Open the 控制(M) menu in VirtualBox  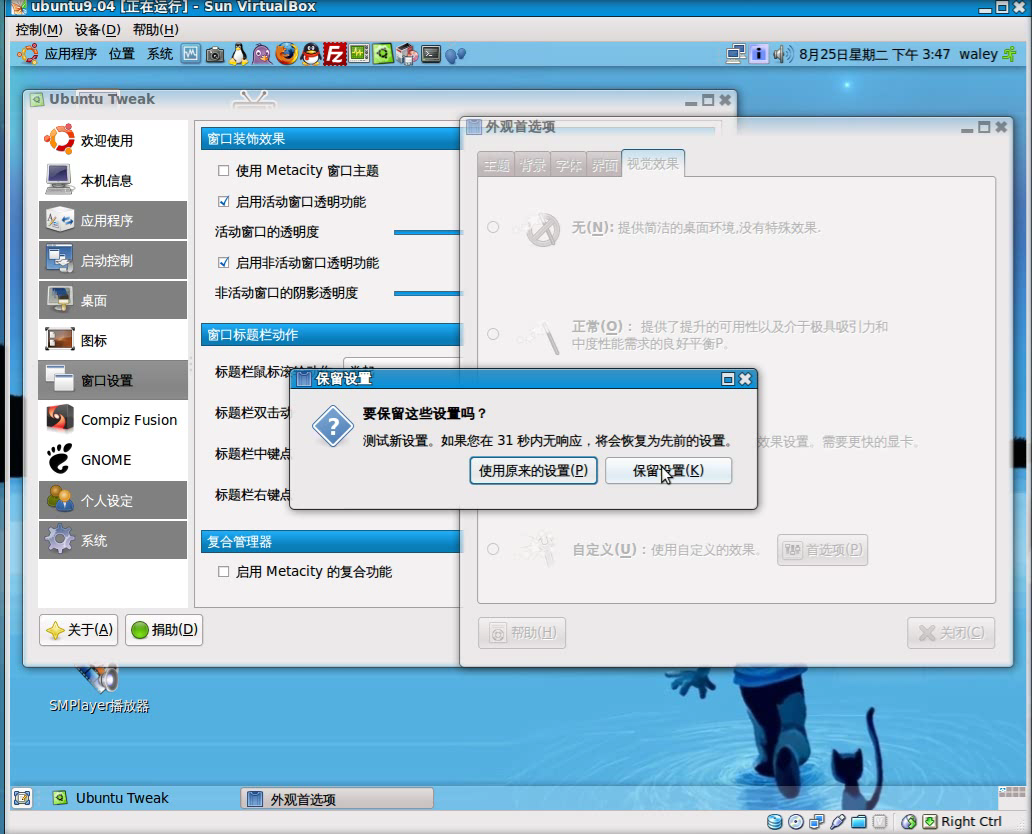click(x=39, y=30)
